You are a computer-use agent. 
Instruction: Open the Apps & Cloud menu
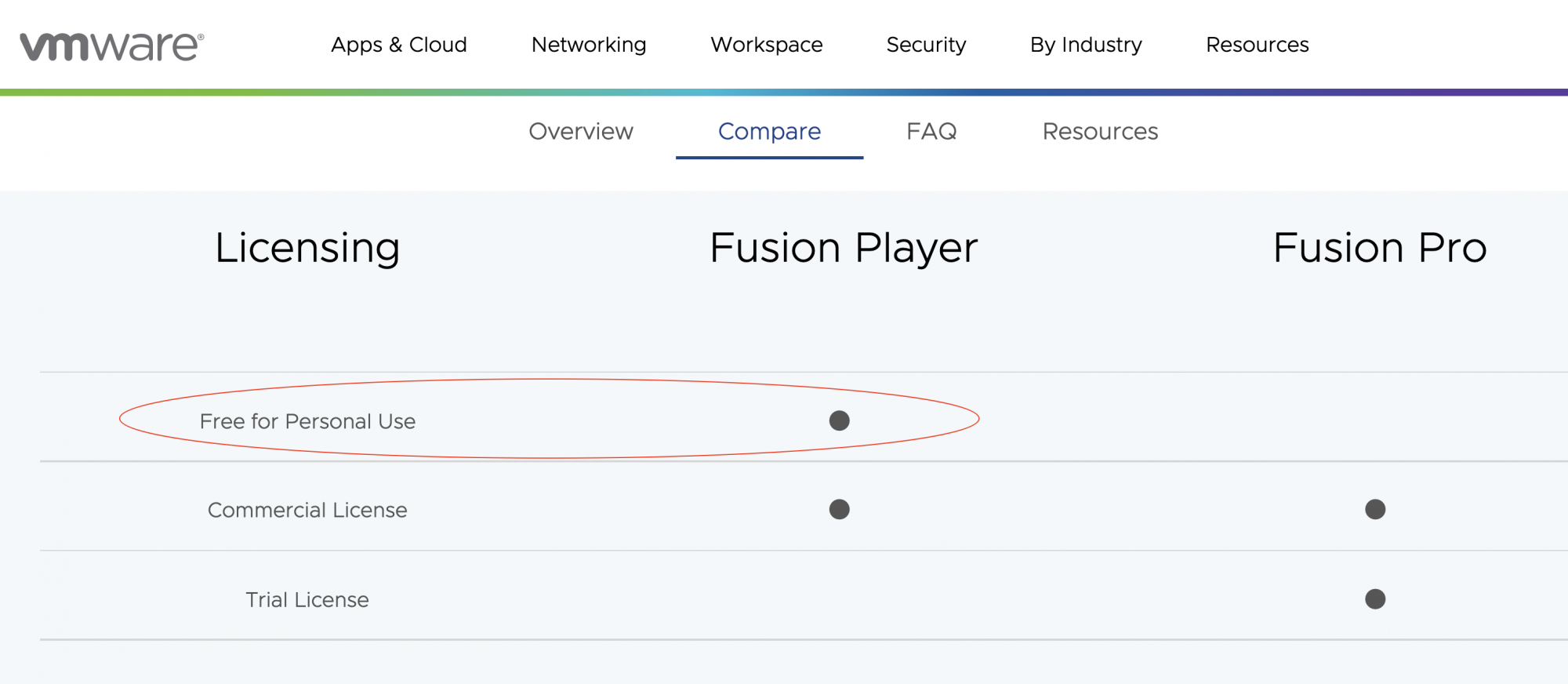coord(399,45)
